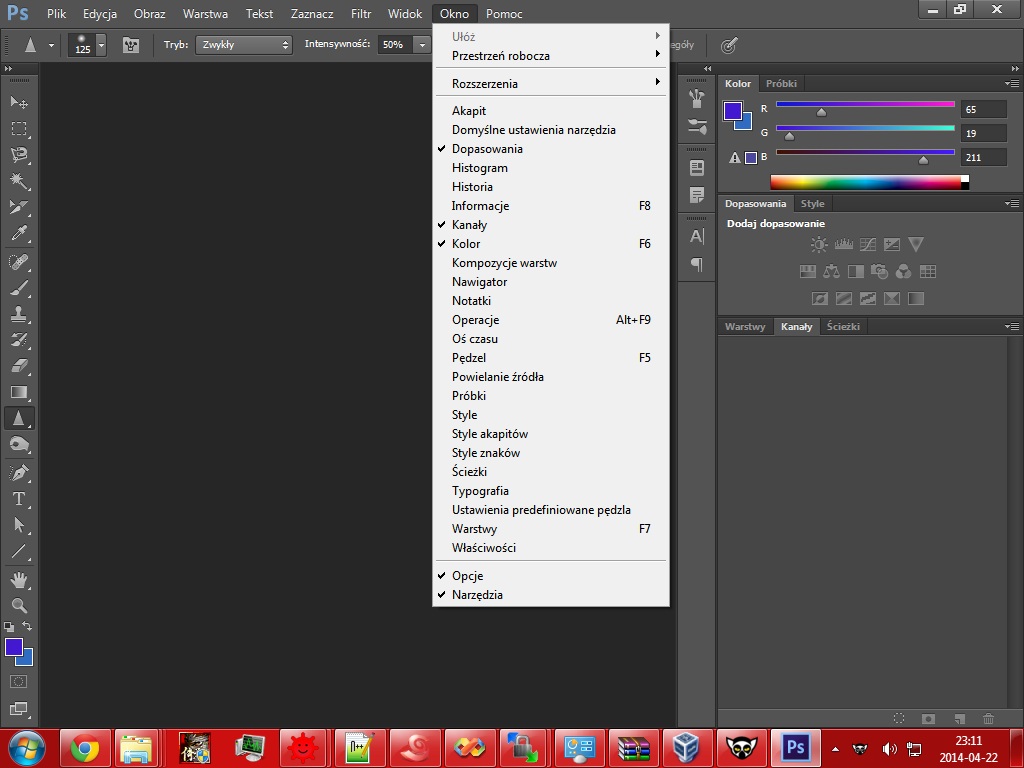Select the Gradient tool

19,392
